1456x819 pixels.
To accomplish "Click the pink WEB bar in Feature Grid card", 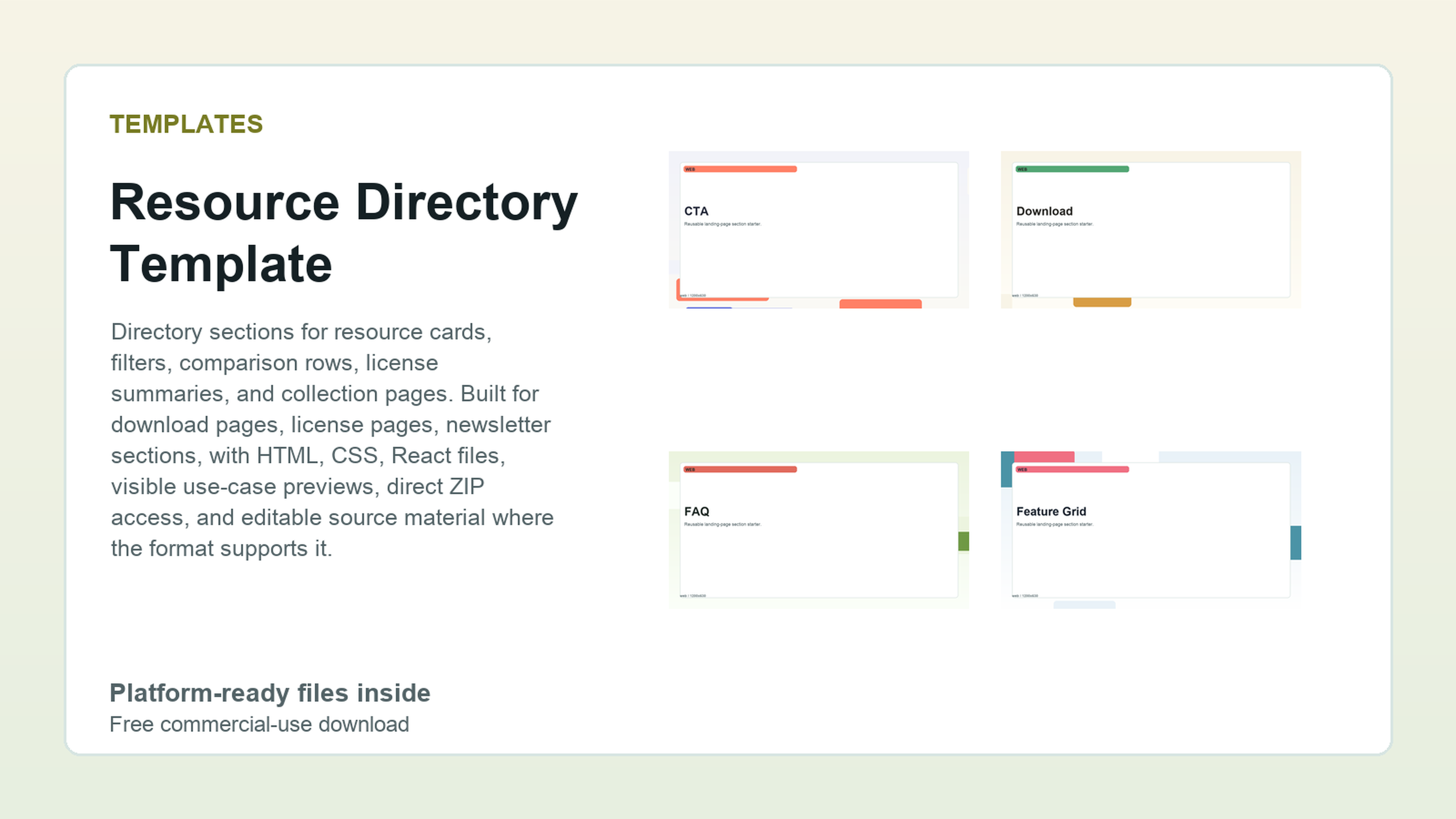I will [1072, 469].
